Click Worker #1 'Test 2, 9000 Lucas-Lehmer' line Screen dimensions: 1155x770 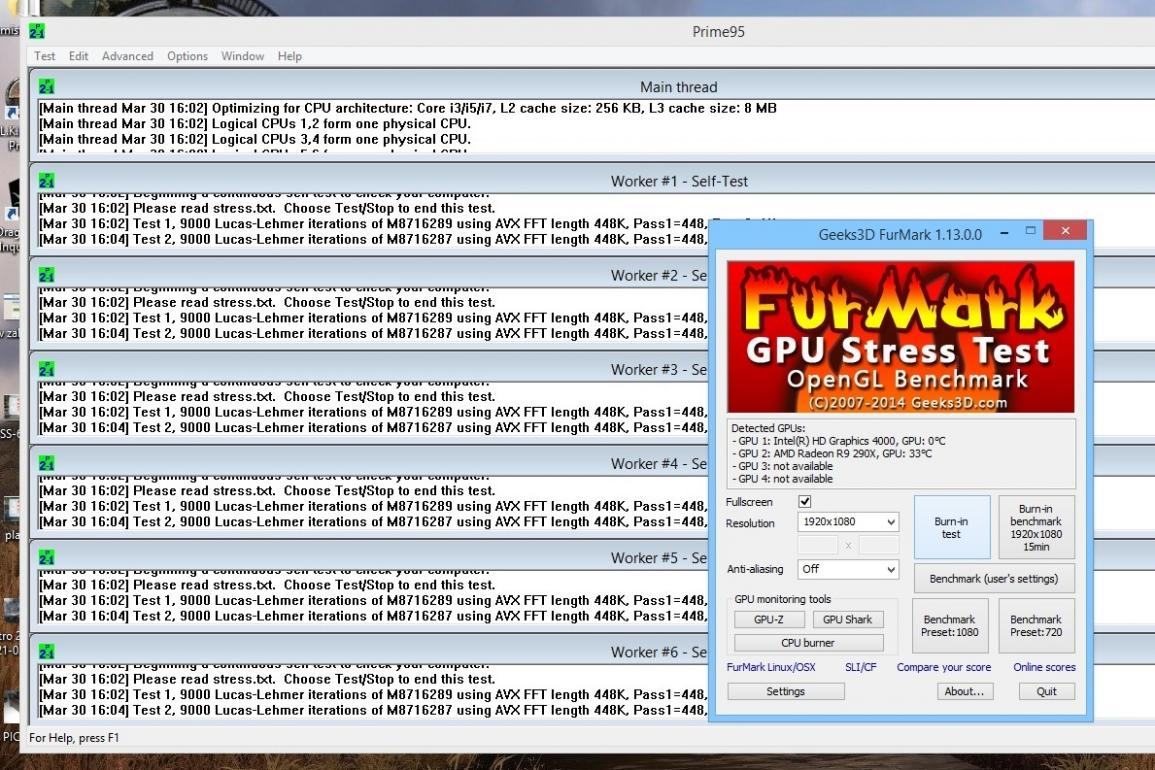click(x=373, y=239)
